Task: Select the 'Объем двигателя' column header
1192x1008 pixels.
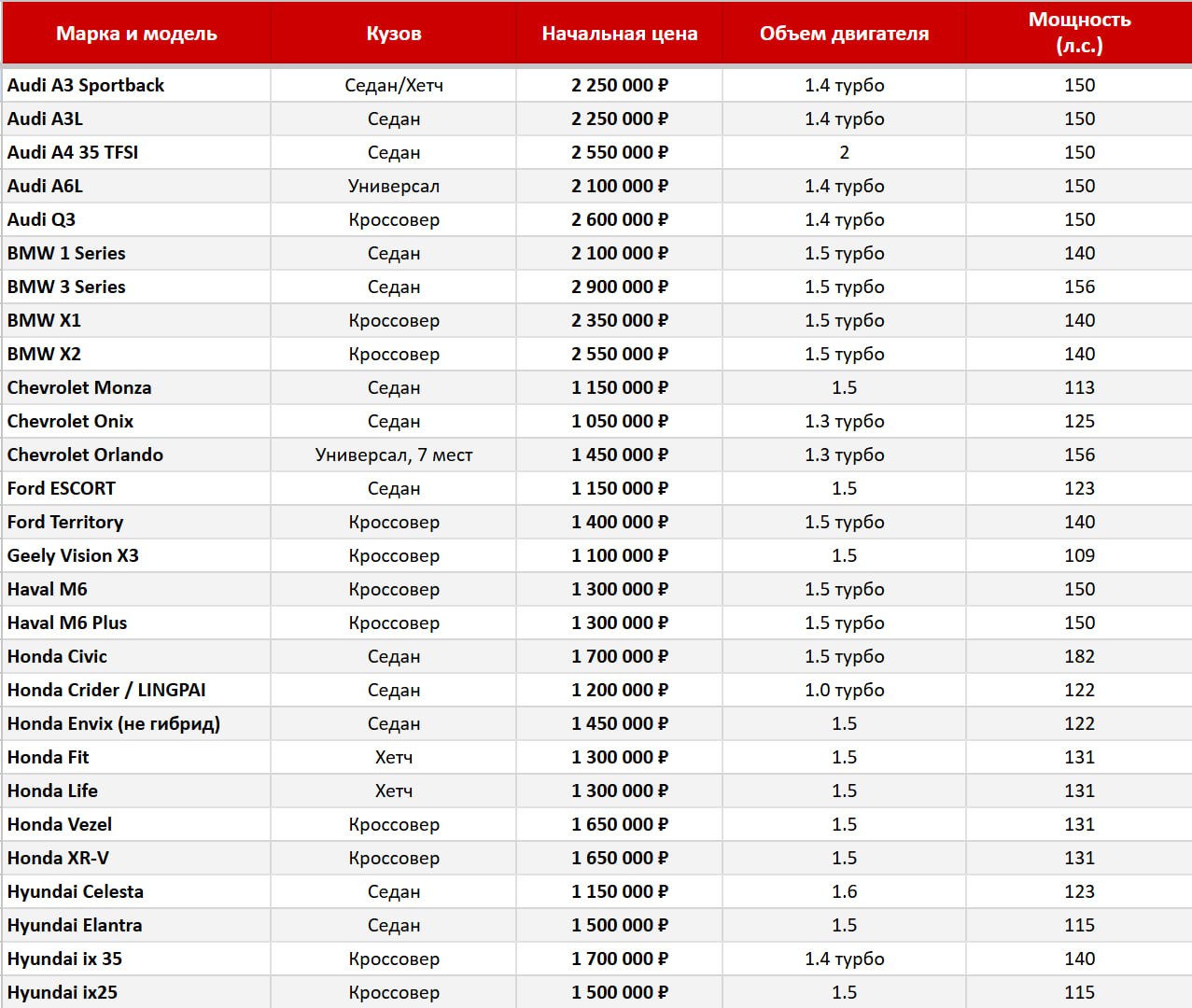Action: 844,34
